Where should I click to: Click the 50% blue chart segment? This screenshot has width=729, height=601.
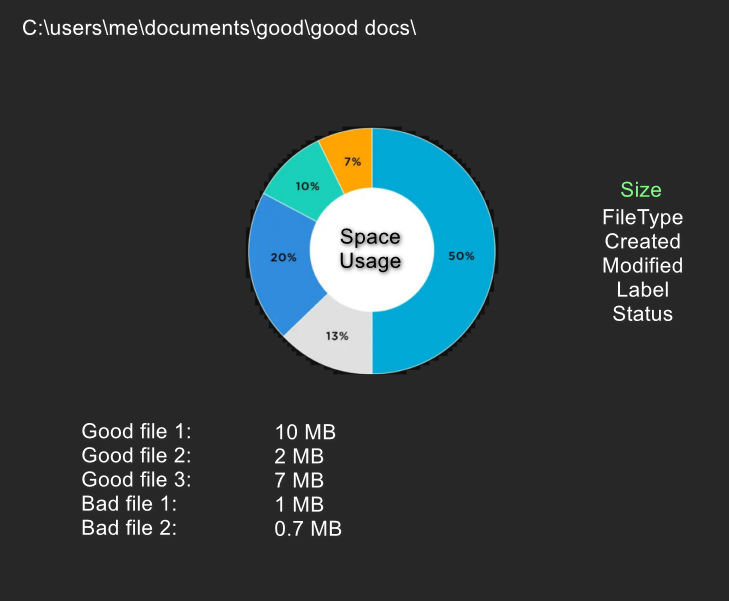(x=461, y=256)
